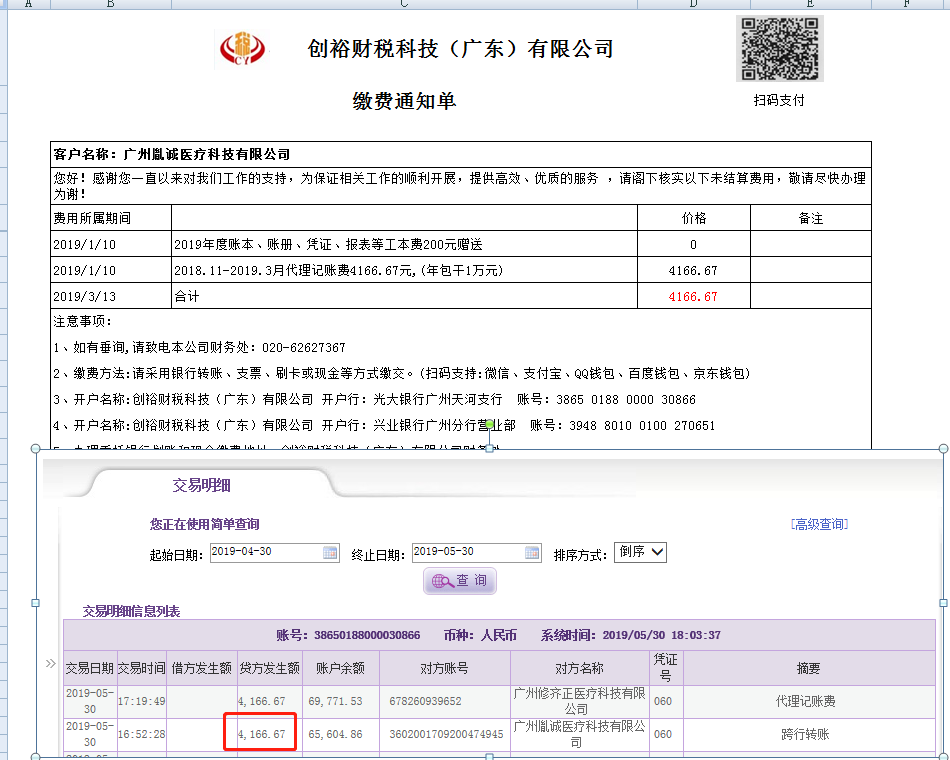This screenshot has width=950, height=760.
Task: Open calendar picker for end date
Action: tap(532, 553)
